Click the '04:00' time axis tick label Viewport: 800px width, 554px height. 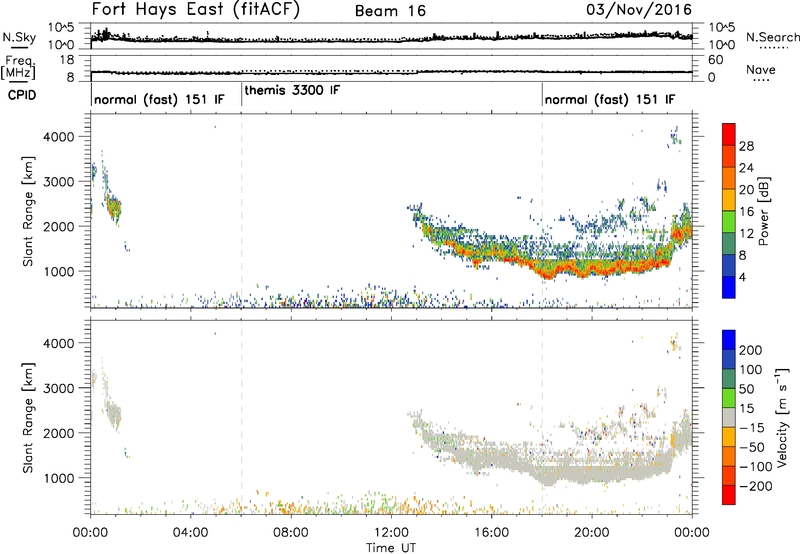[190, 533]
